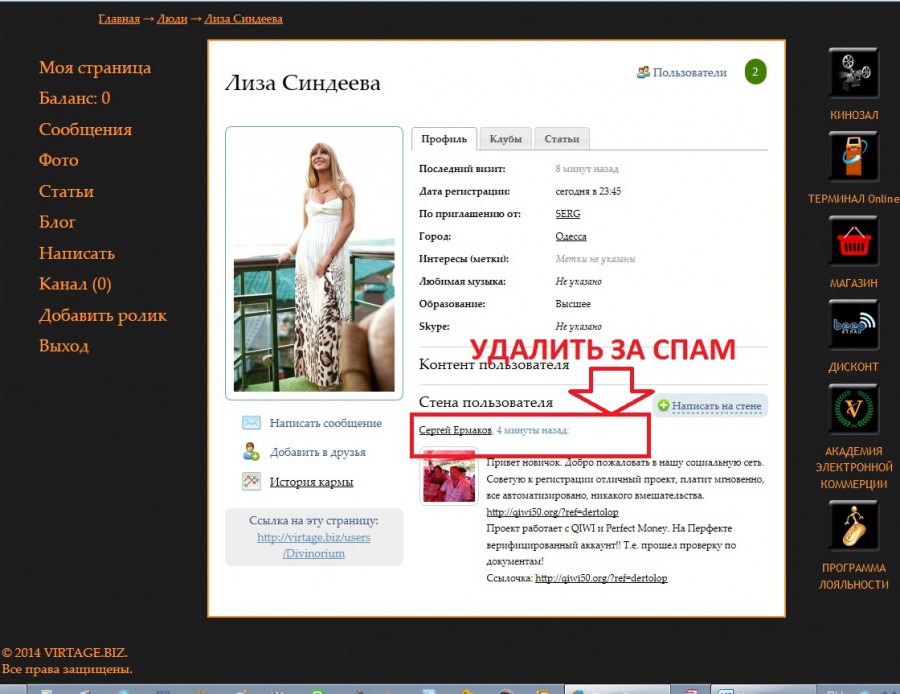Open the Кинозал film projector icon
Screen dimensions: 900x694
point(853,73)
